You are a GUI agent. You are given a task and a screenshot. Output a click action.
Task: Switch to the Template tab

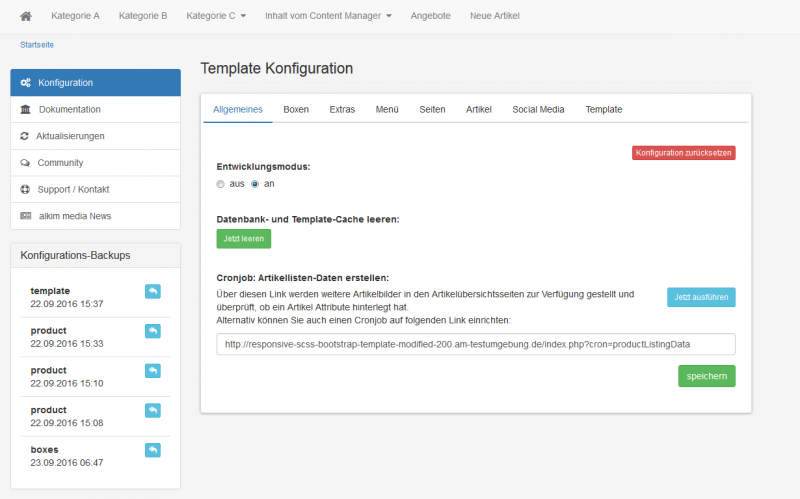point(604,109)
